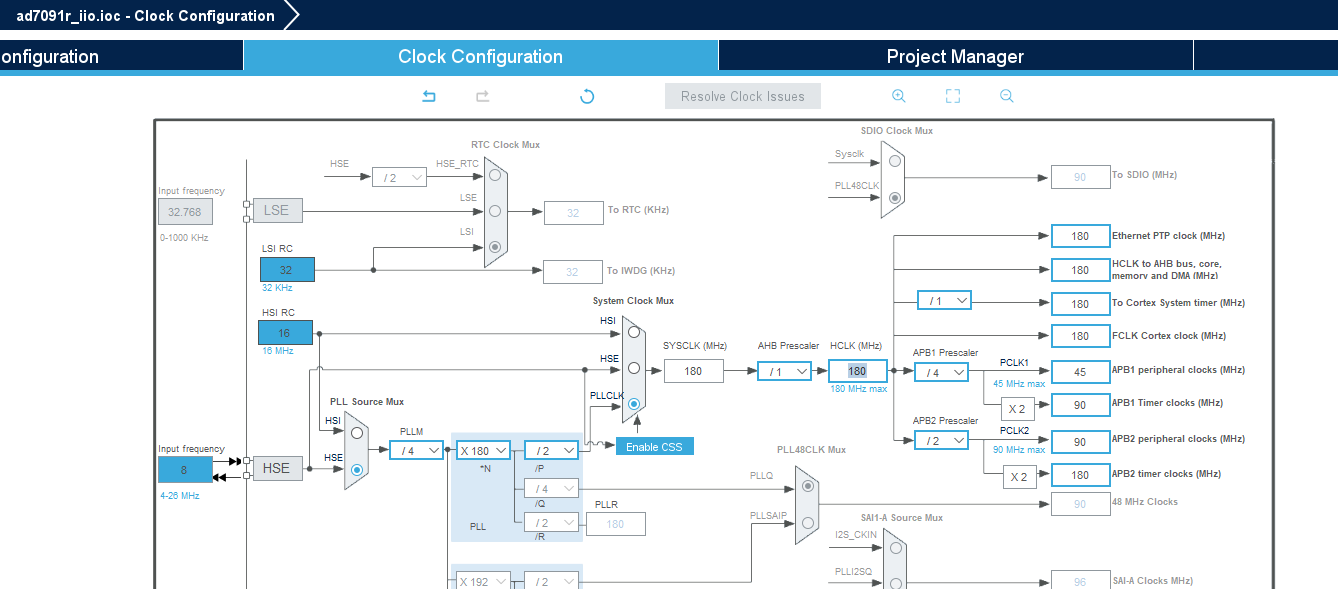Select HSE radio in System Clock Mux
This screenshot has width=1338, height=589.
click(x=634, y=368)
